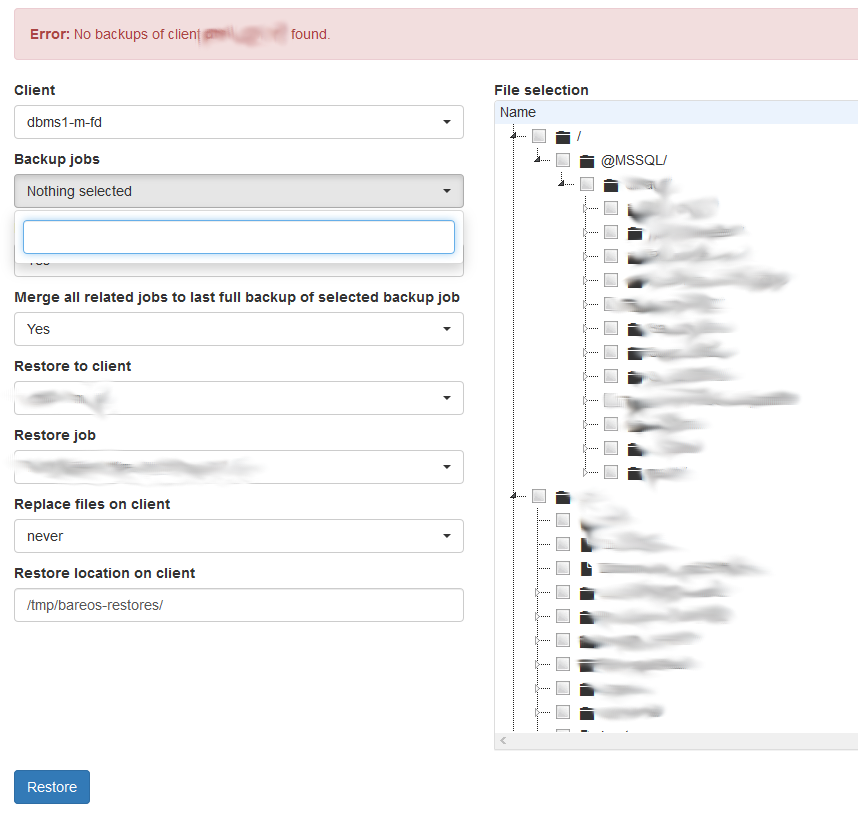This screenshot has height=821, width=862.
Task: Open the Merge all related jobs dropdown
Action: [238, 329]
